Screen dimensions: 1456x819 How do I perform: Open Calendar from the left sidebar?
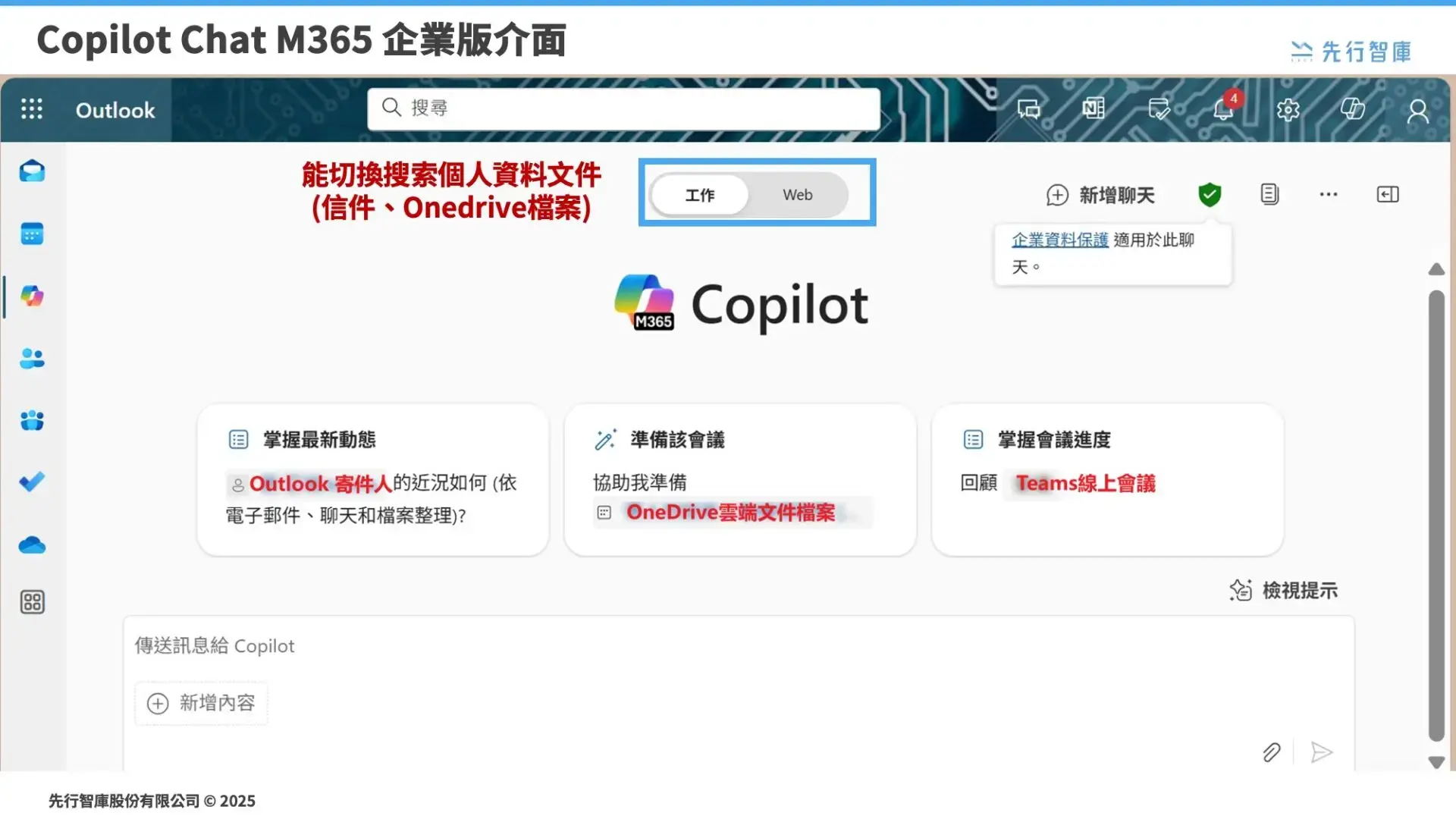[x=32, y=234]
